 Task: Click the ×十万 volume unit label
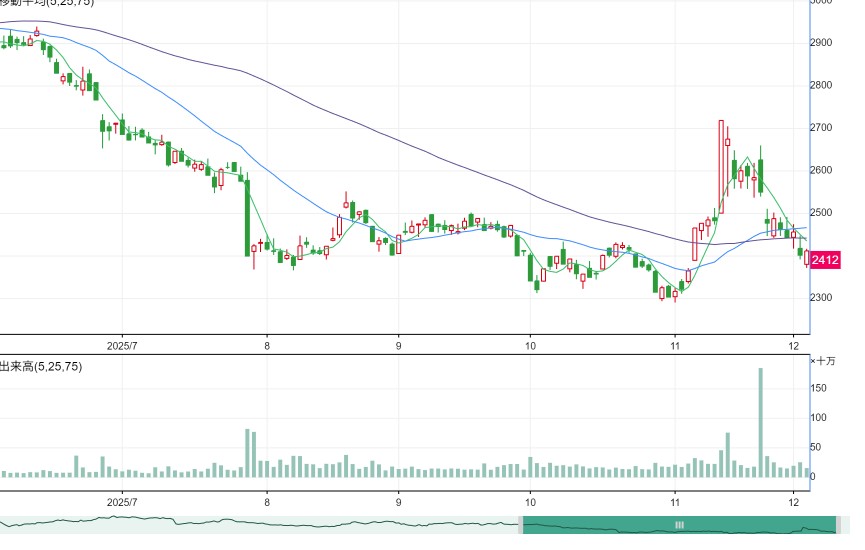[x=823, y=361]
